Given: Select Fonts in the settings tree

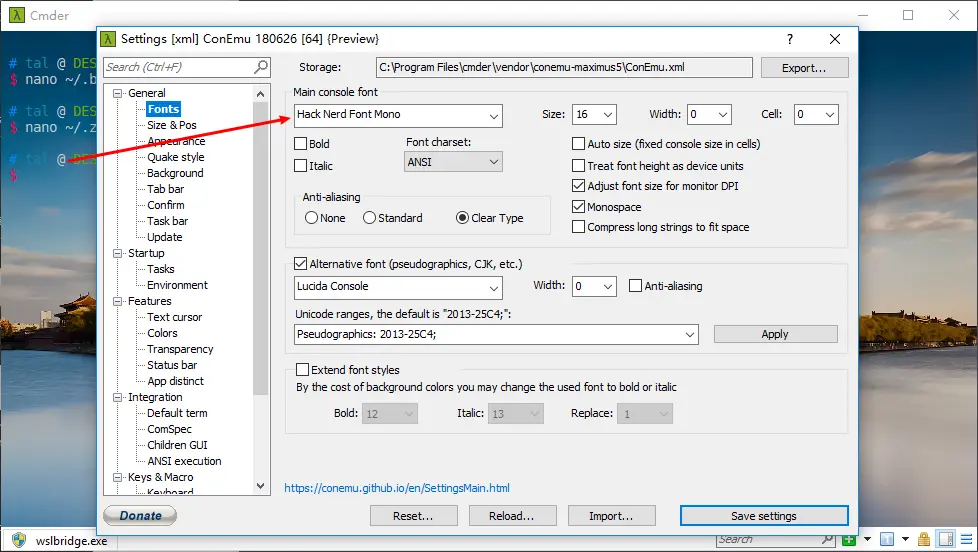Looking at the screenshot, I should point(163,109).
